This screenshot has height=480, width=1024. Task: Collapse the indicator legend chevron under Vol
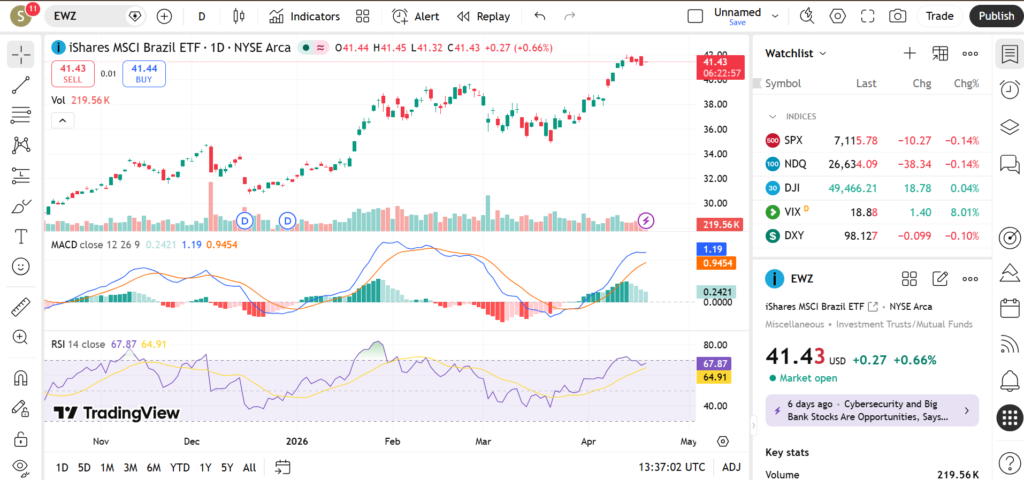tap(62, 121)
